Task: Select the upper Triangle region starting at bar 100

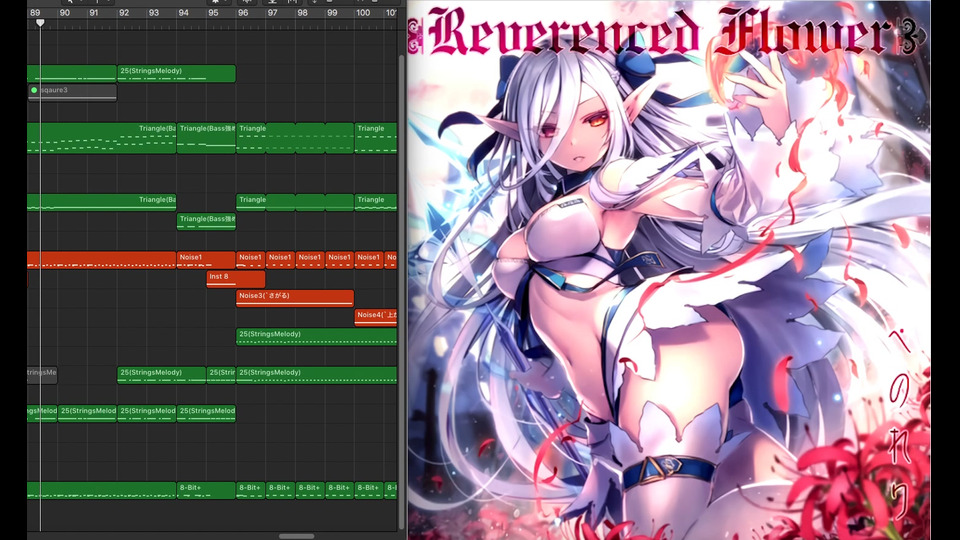Action: click(x=376, y=138)
